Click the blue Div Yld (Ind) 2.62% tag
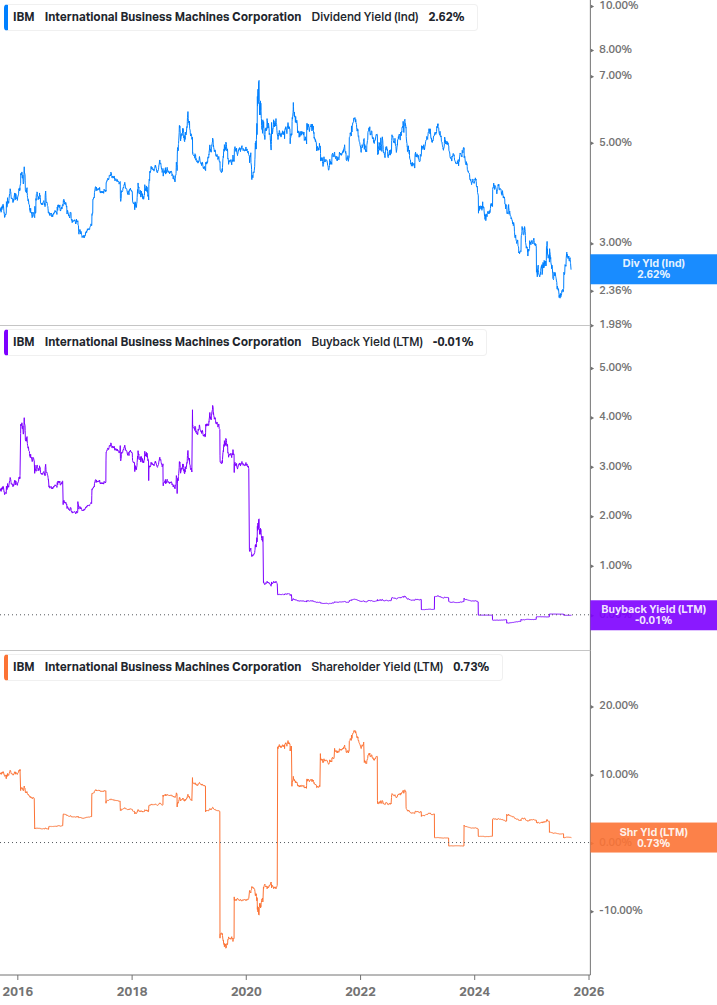 [x=654, y=269]
